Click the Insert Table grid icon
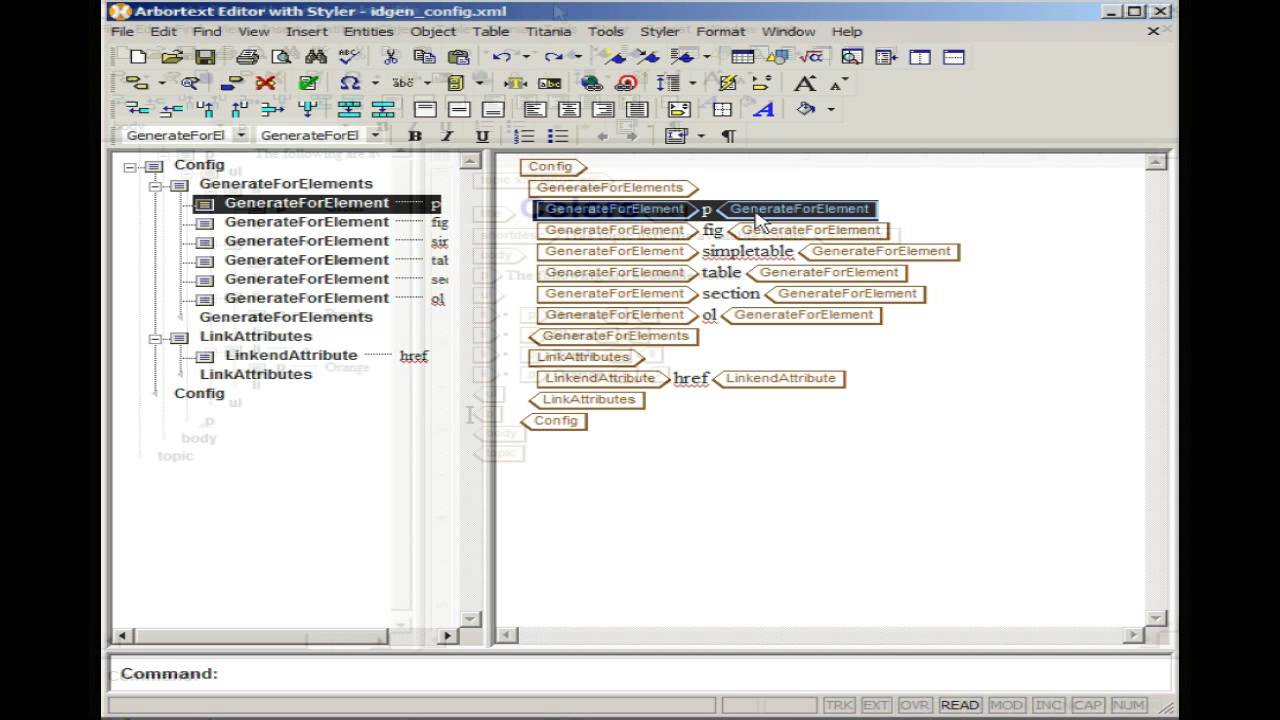The width and height of the screenshot is (1280, 720). (x=742, y=57)
